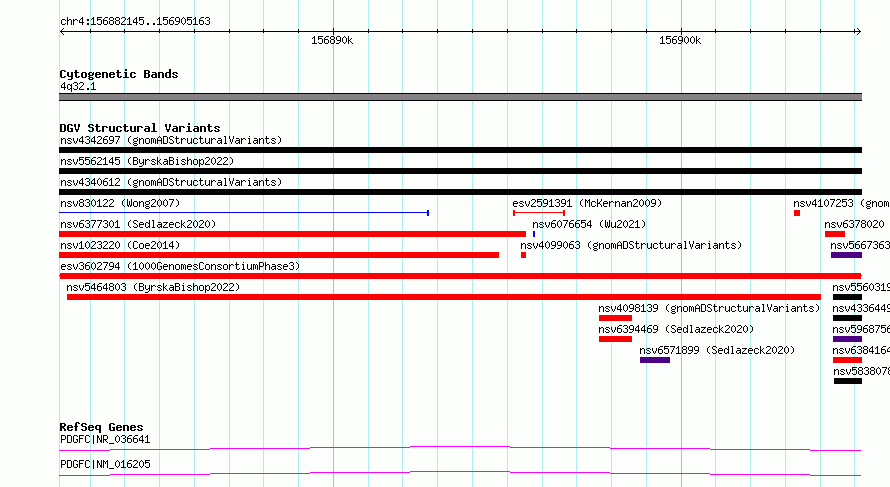This screenshot has height=487, width=890.
Task: Open the nsv1023220 (Coe2014) label
Action: click(120, 245)
